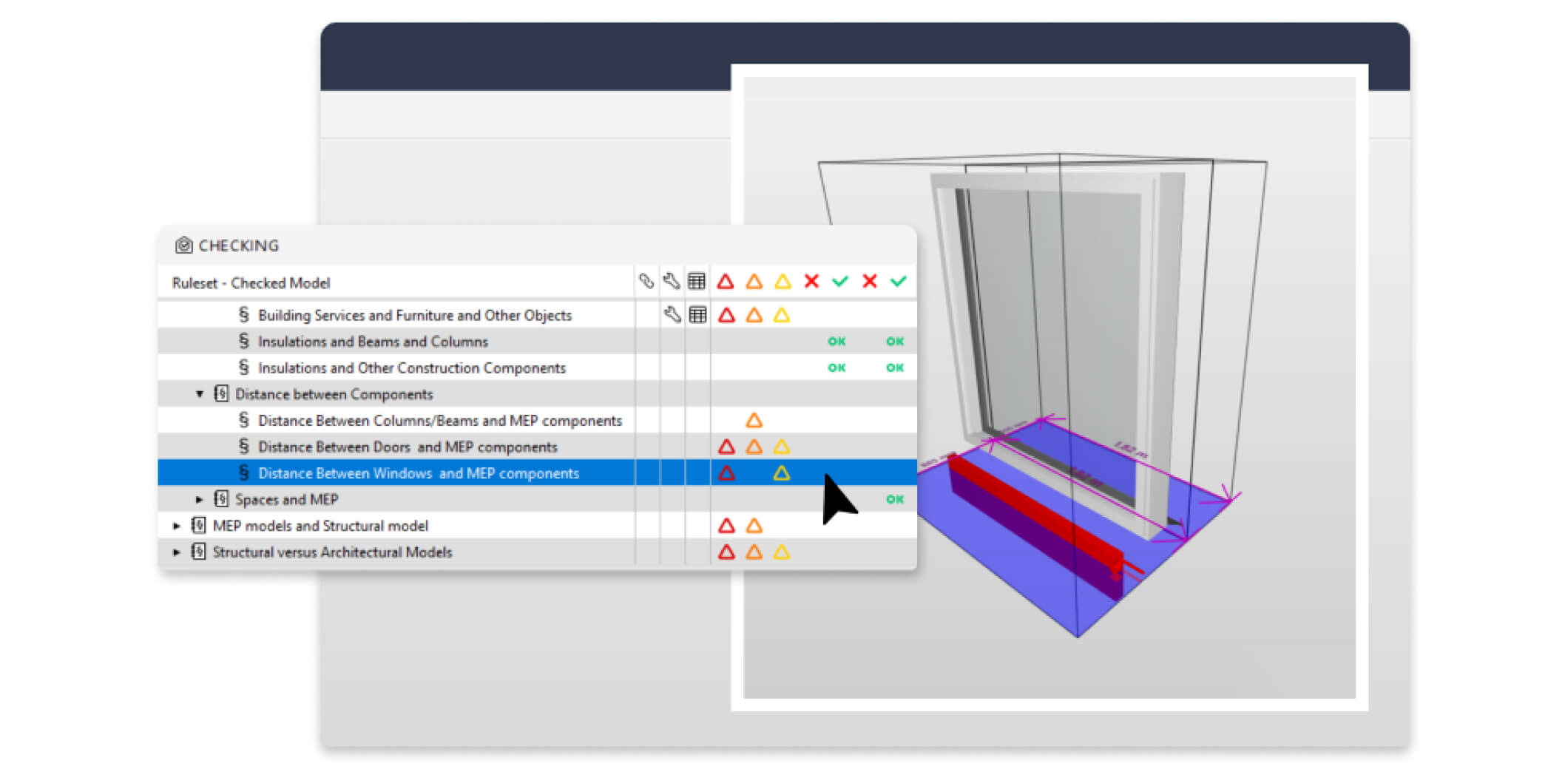Click second OK for Insulations and Other Construction Components
Viewport: 1568px width, 769px height.
(895, 367)
